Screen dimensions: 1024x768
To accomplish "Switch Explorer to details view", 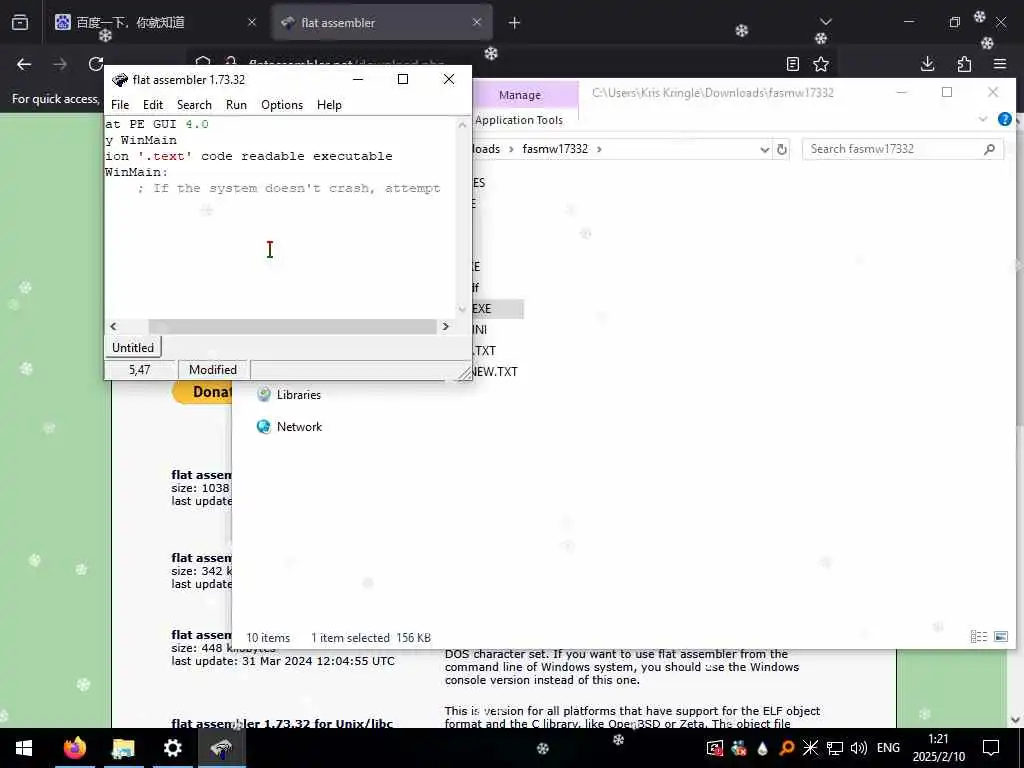I will pos(978,636).
